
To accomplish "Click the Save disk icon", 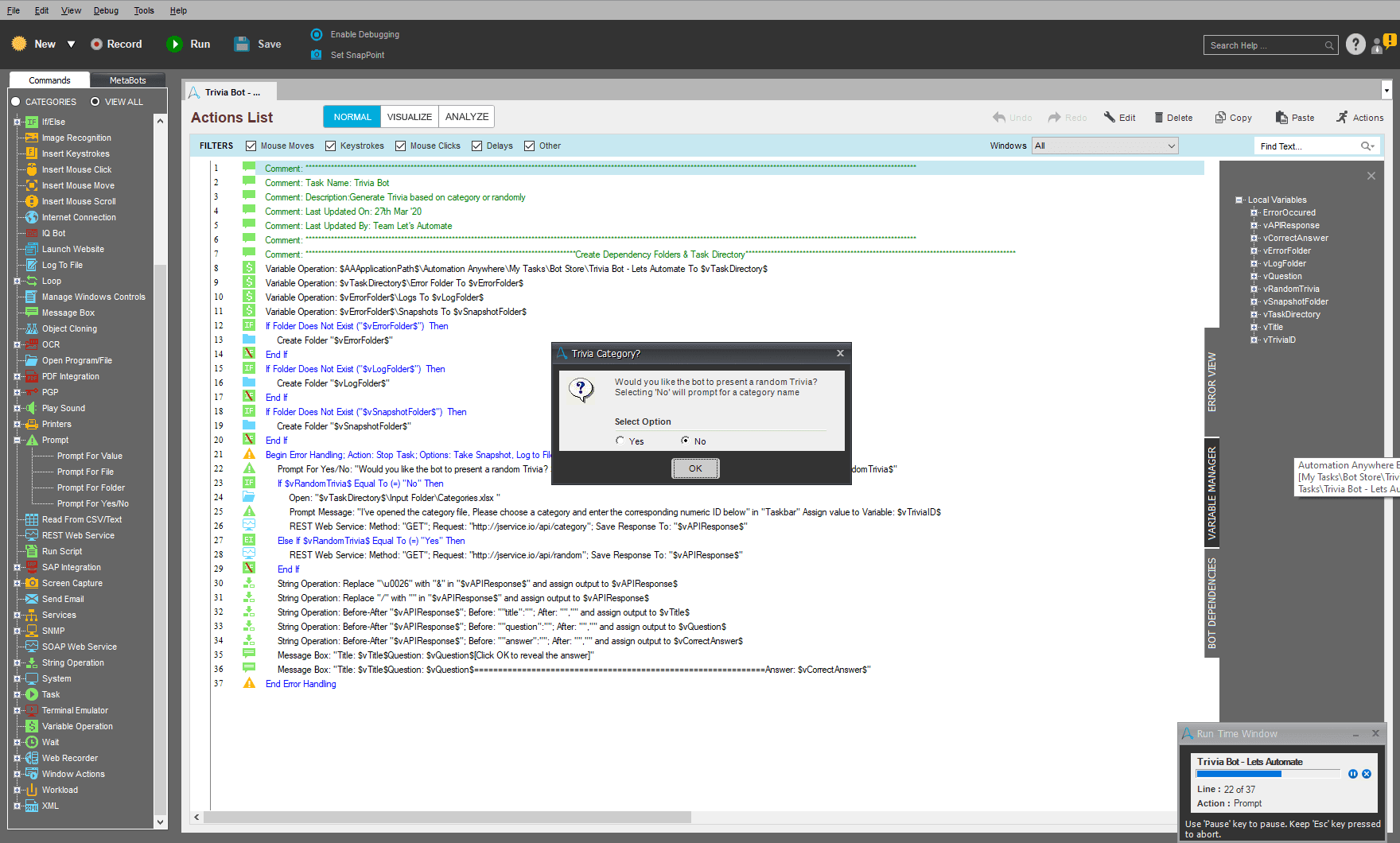I will point(242,45).
